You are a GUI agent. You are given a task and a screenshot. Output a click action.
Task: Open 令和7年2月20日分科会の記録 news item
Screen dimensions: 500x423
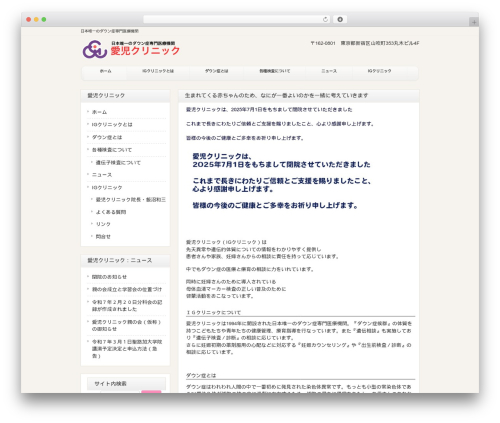(127, 306)
